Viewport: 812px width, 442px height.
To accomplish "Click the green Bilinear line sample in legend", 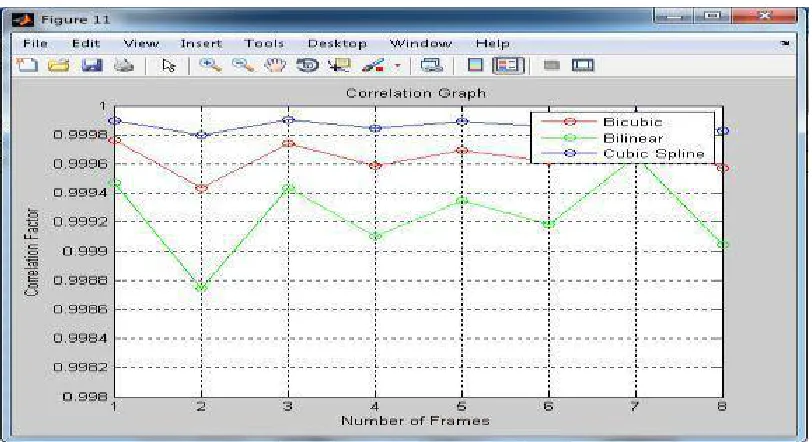I will [569, 138].
